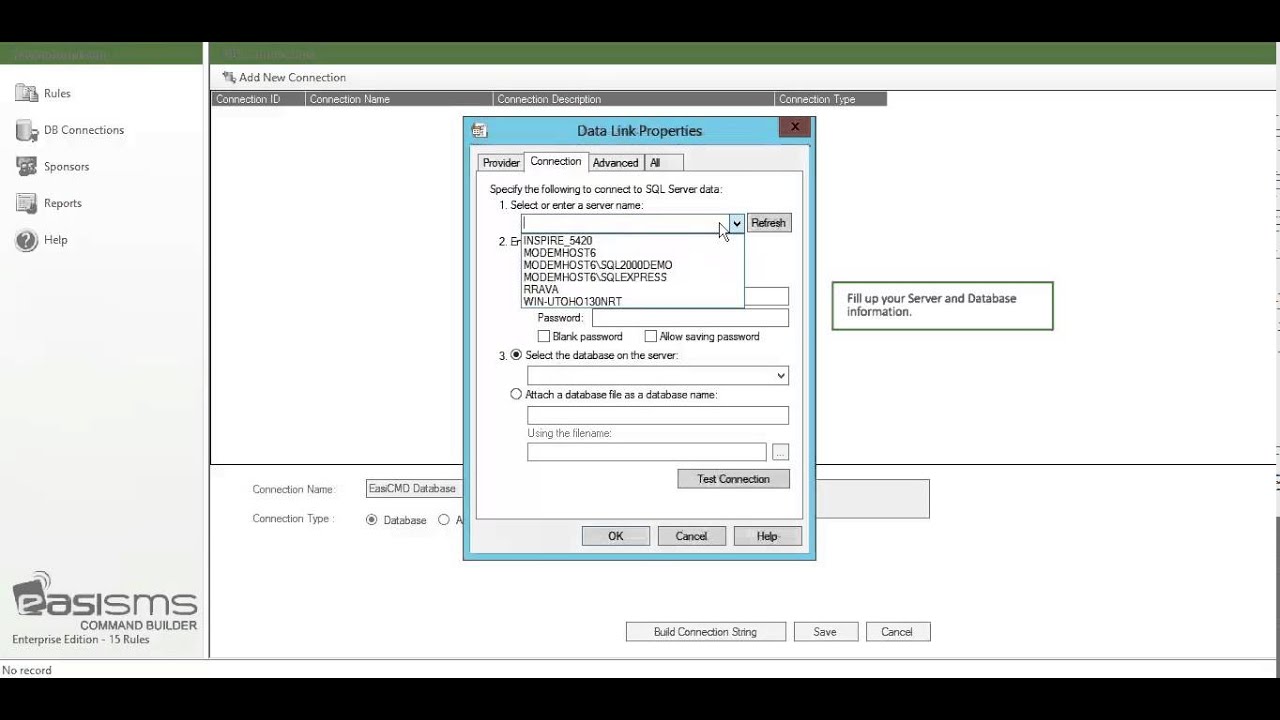Select server INSPIRE_5420 from list

tap(633, 241)
